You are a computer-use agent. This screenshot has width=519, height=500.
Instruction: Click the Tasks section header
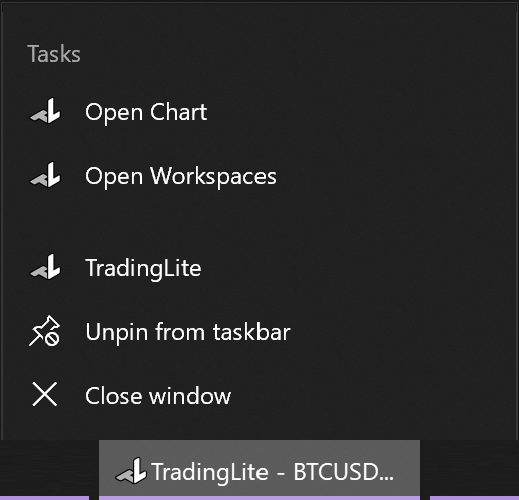(54, 54)
